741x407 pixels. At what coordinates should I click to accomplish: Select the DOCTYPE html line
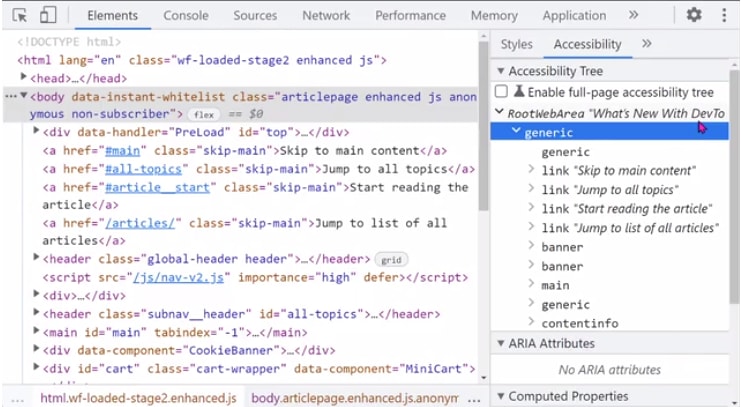pyautogui.click(x=69, y=42)
